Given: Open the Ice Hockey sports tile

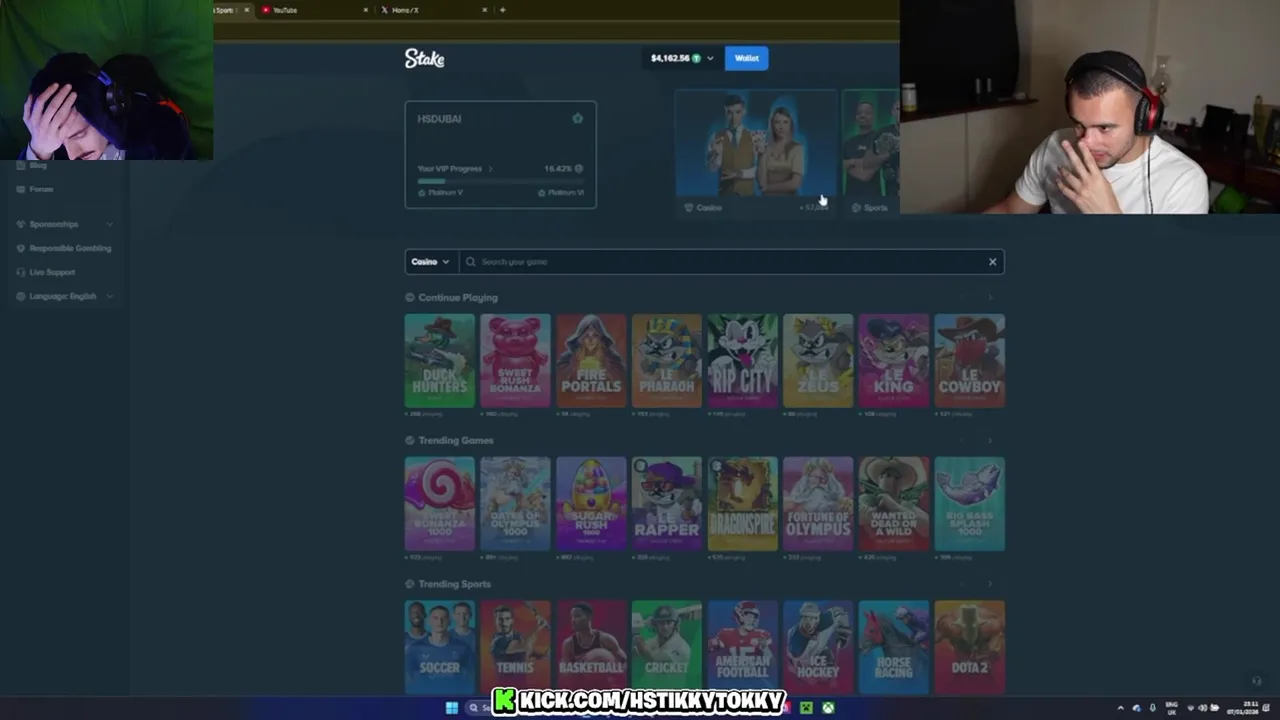Looking at the screenshot, I should (818, 646).
